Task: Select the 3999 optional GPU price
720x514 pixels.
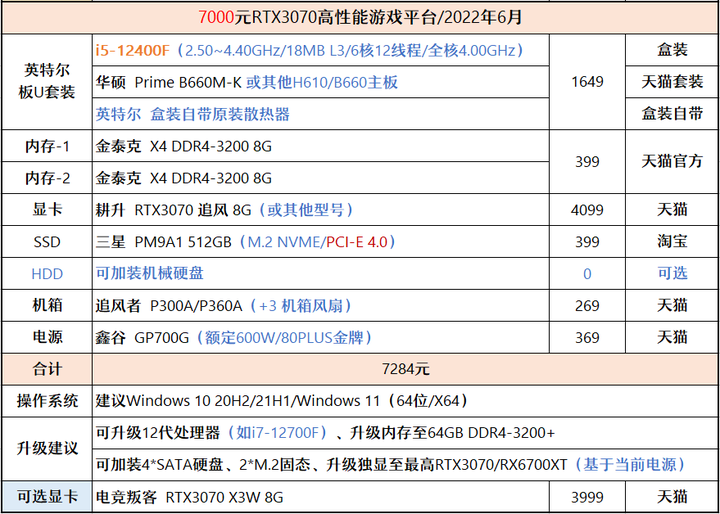Action: coord(587,497)
